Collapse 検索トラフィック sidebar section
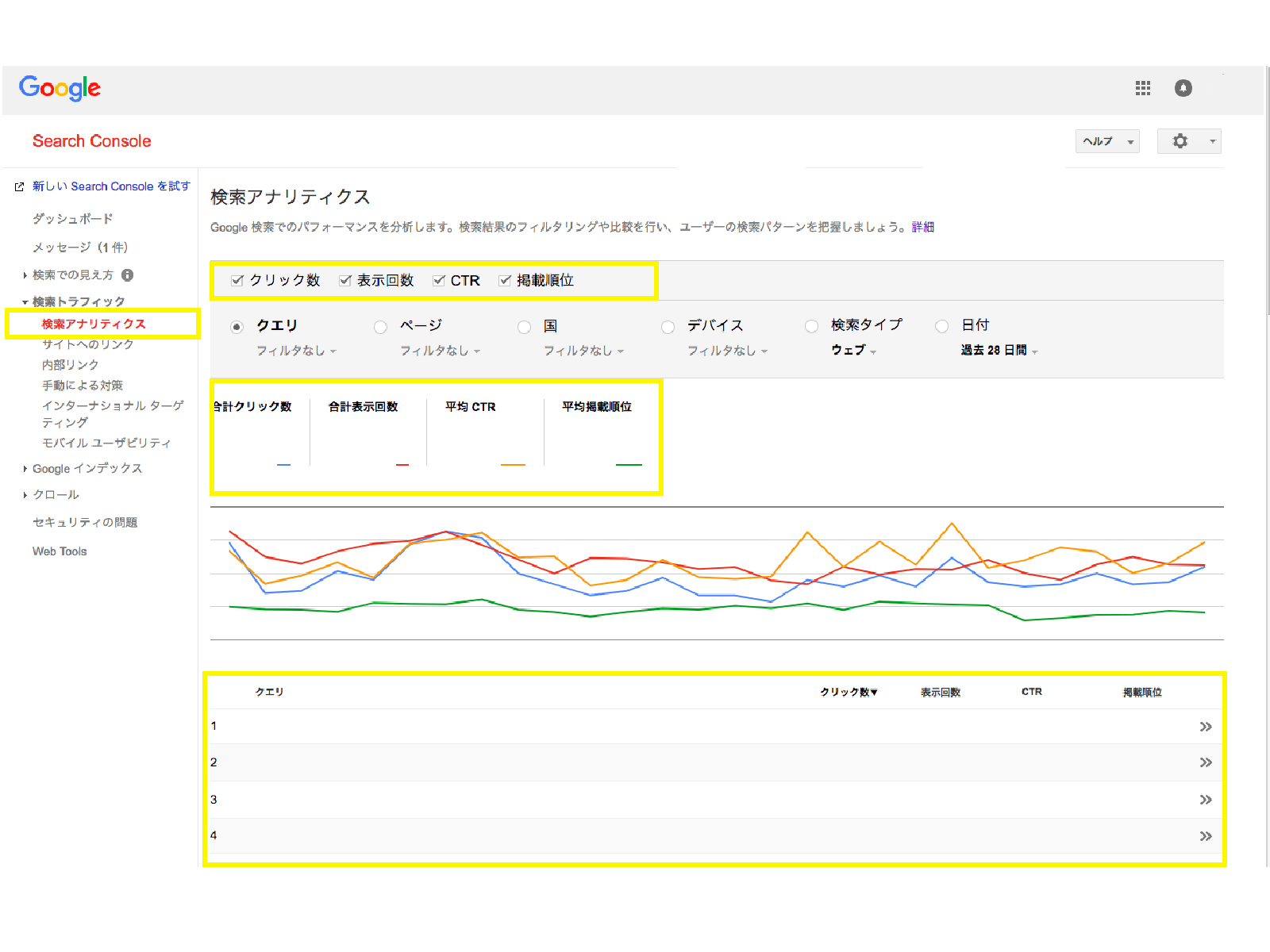This screenshot has height=952, width=1270. click(25, 302)
